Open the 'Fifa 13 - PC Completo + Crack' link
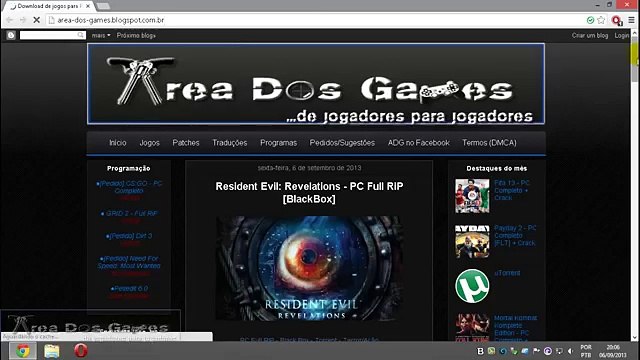 (512, 190)
